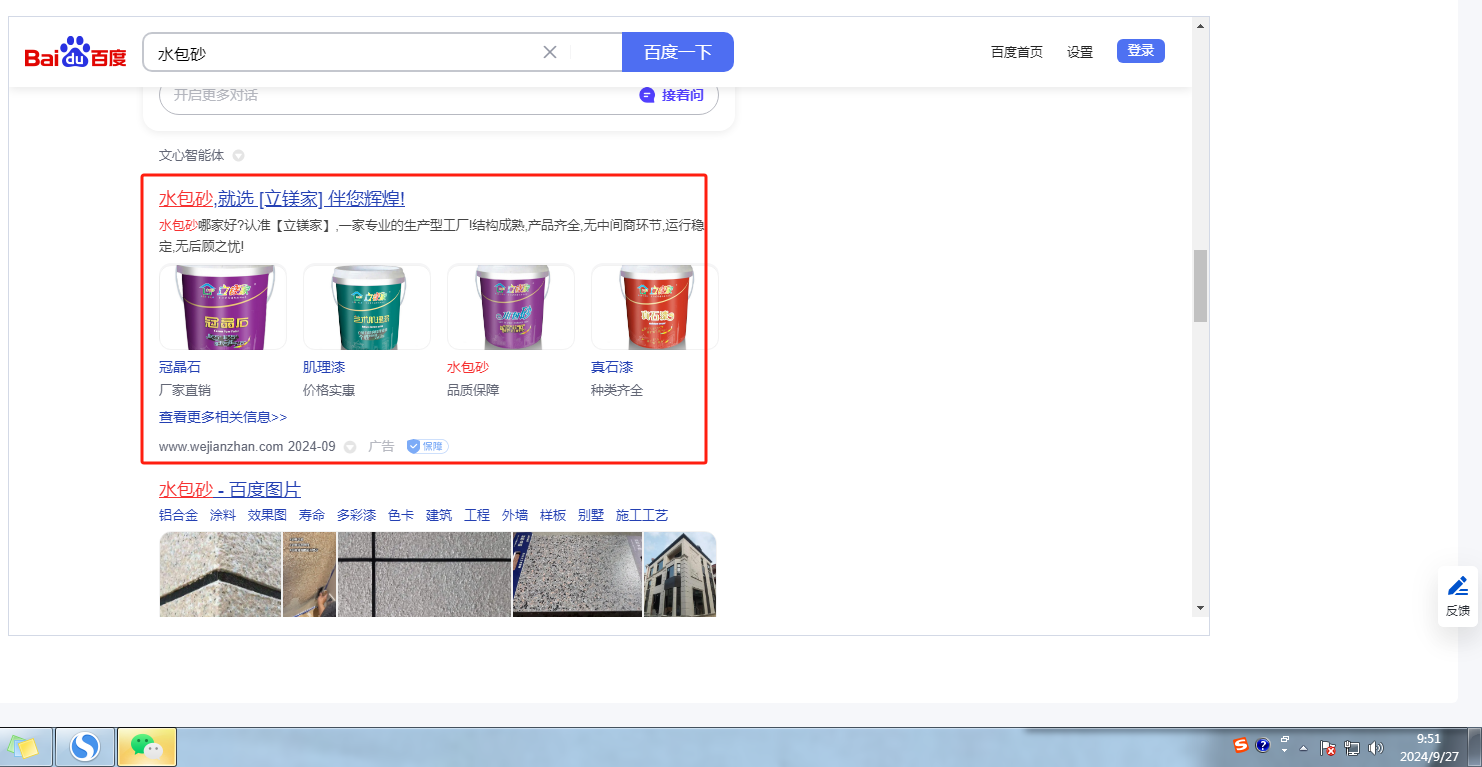Viewport: 1482px width, 767px height.
Task: Click the red-flag Action Center tray icon
Action: [x=1328, y=747]
